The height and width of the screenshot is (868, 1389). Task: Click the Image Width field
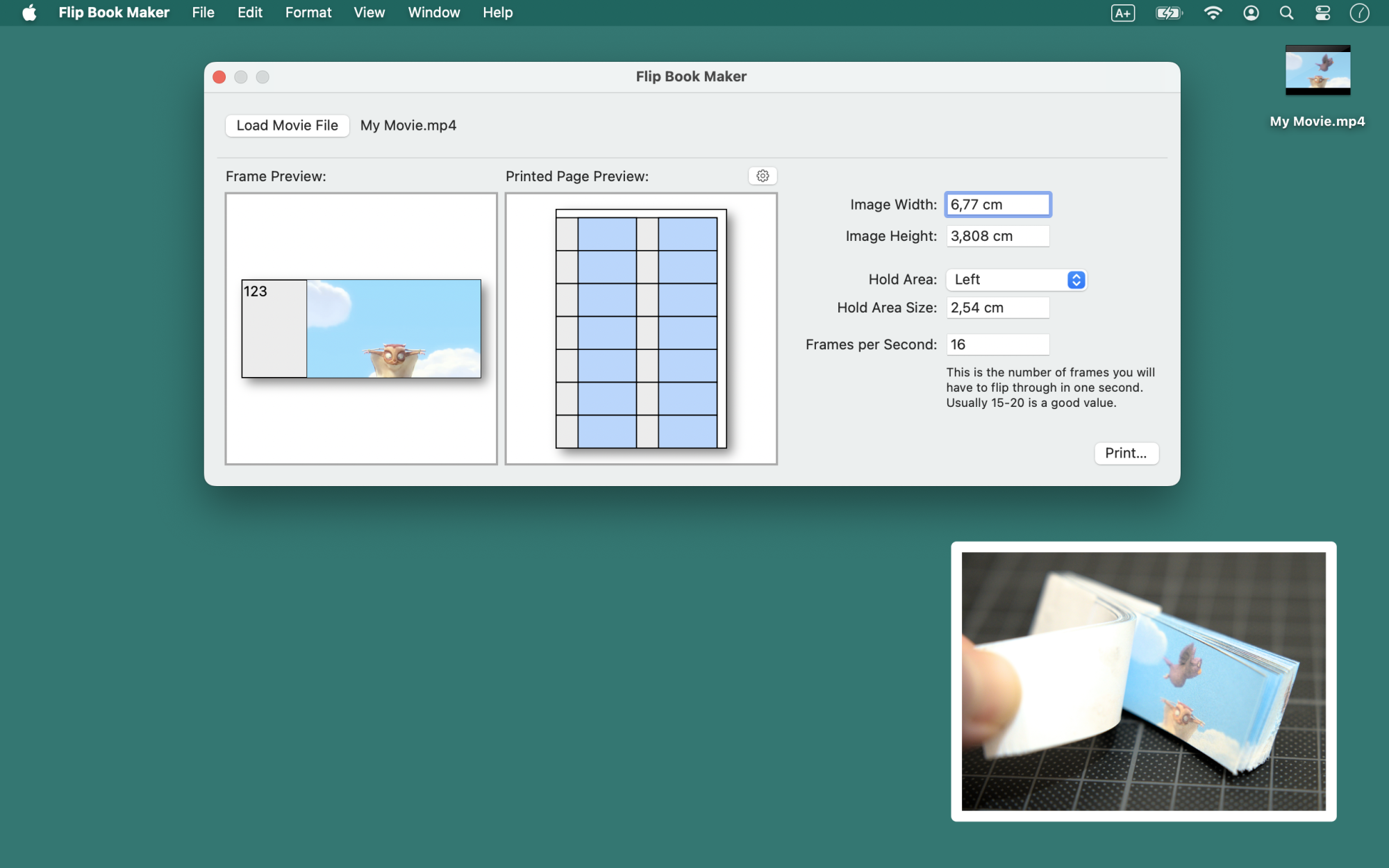click(998, 204)
